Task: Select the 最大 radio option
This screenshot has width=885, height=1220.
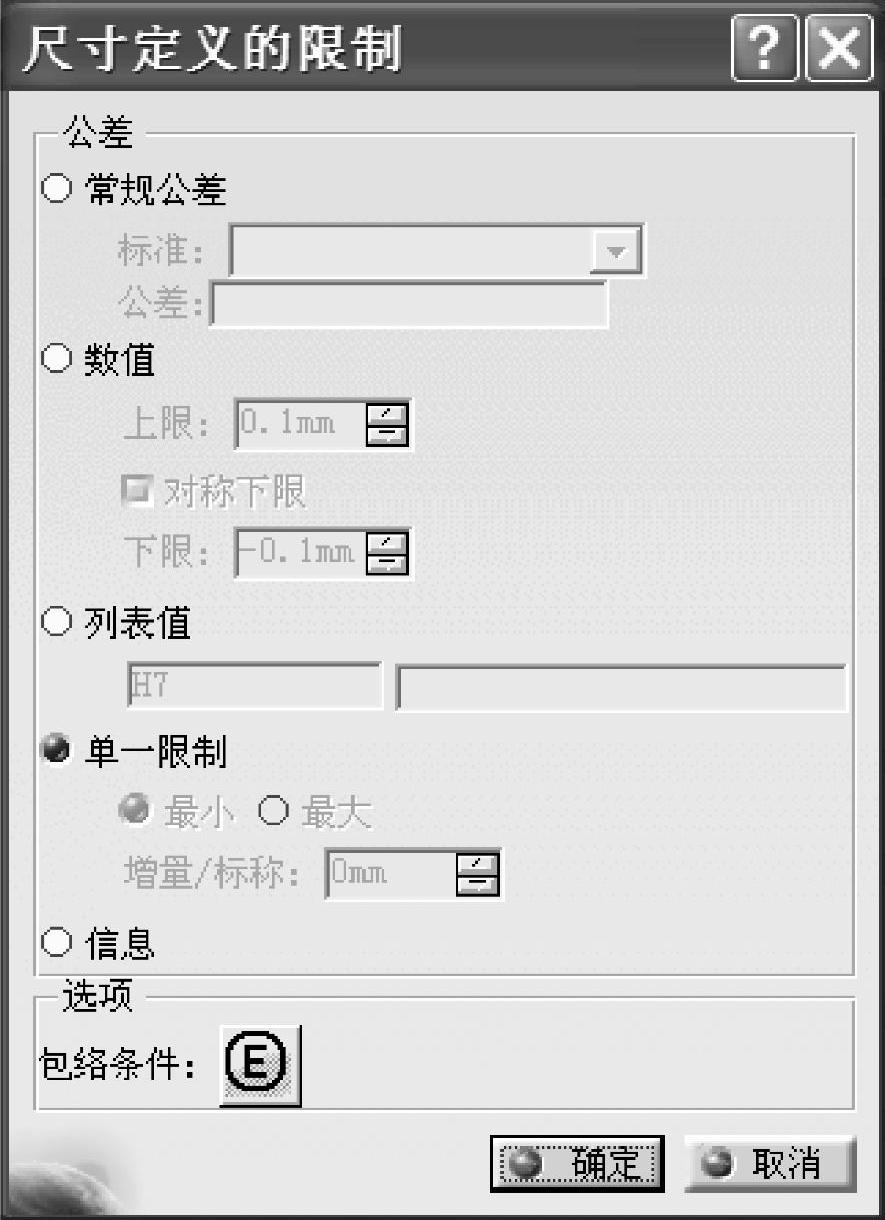Action: tap(273, 813)
